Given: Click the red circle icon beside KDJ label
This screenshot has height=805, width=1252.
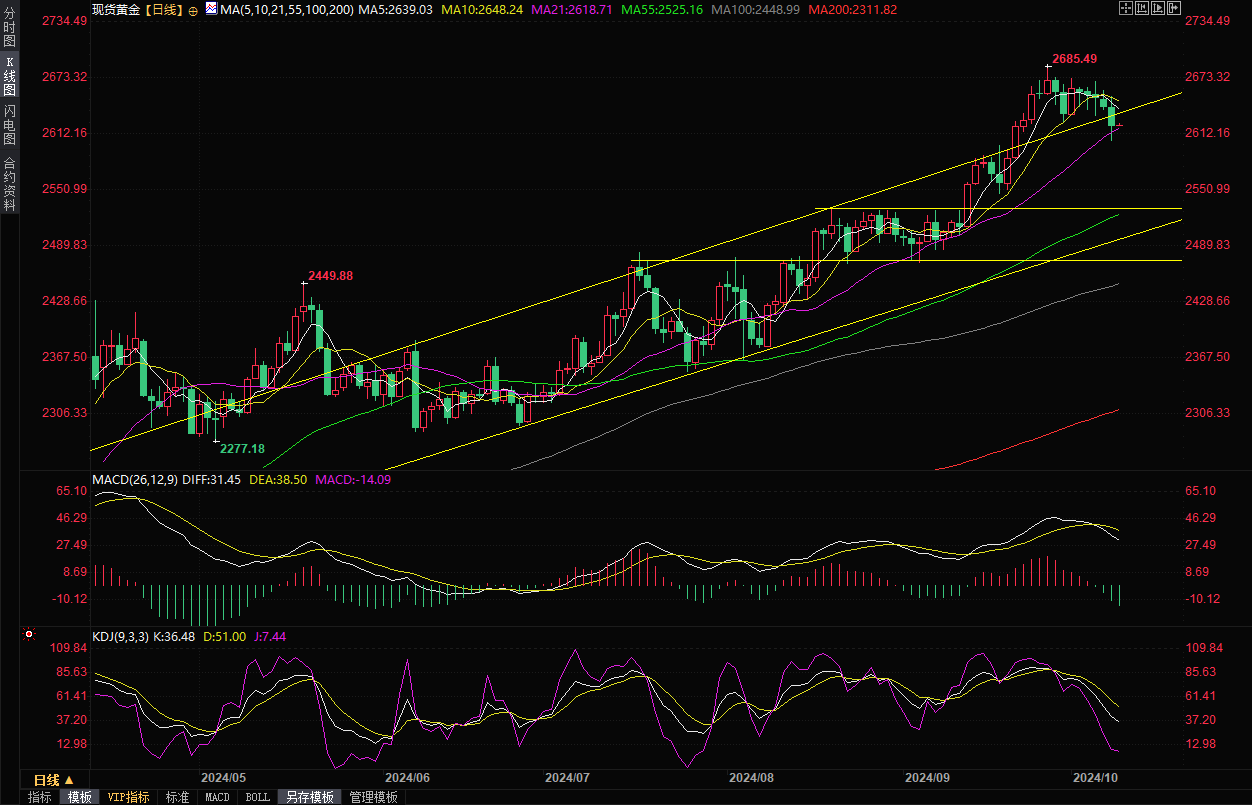Looking at the screenshot, I should point(29,634).
